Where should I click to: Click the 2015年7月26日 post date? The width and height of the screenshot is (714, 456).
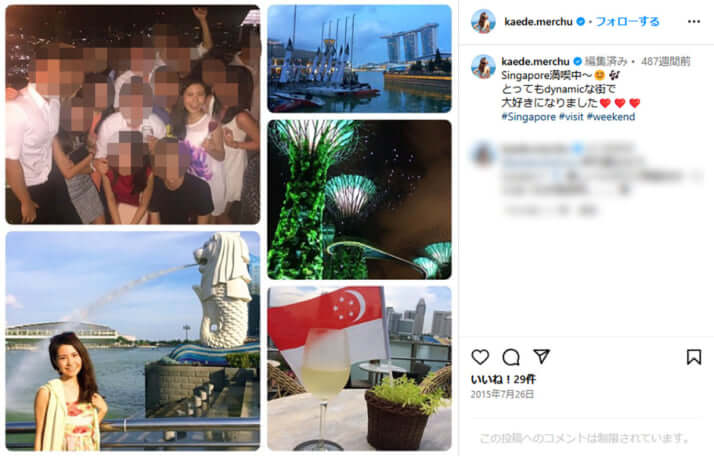tap(502, 394)
